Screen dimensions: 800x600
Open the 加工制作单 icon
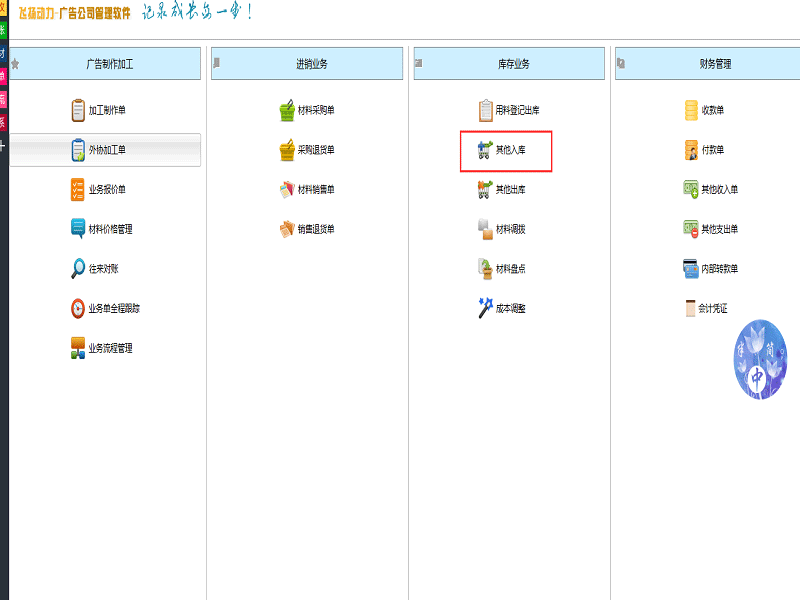(x=78, y=110)
